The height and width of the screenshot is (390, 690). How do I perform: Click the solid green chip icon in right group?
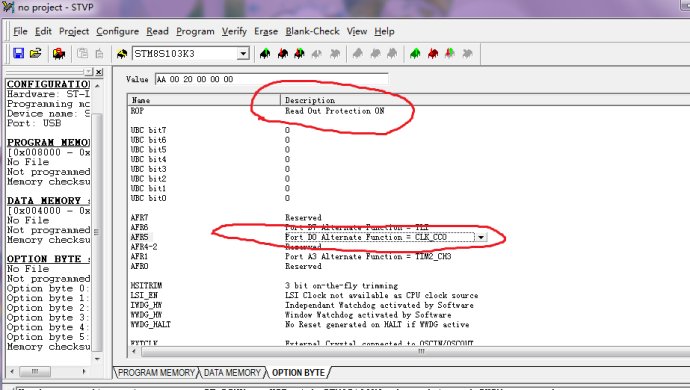pos(415,54)
